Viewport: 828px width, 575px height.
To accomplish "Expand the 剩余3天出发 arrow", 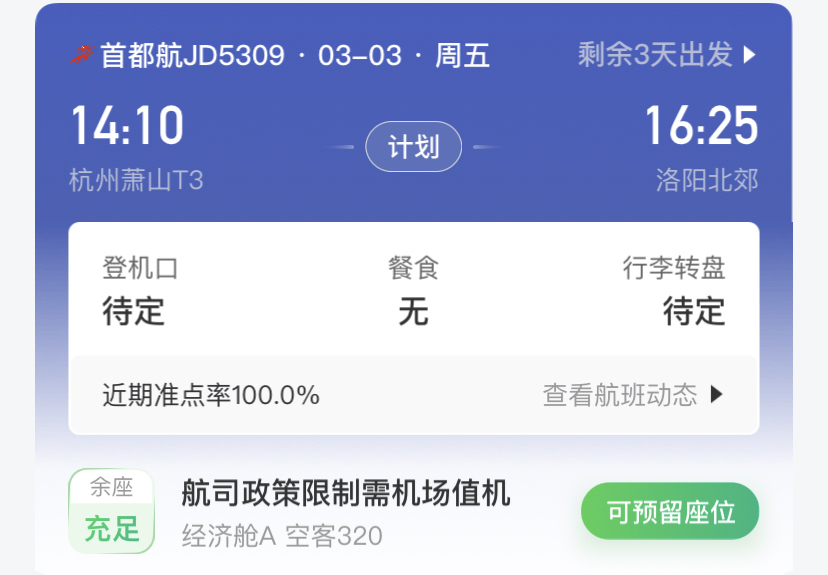I will click(x=750, y=55).
